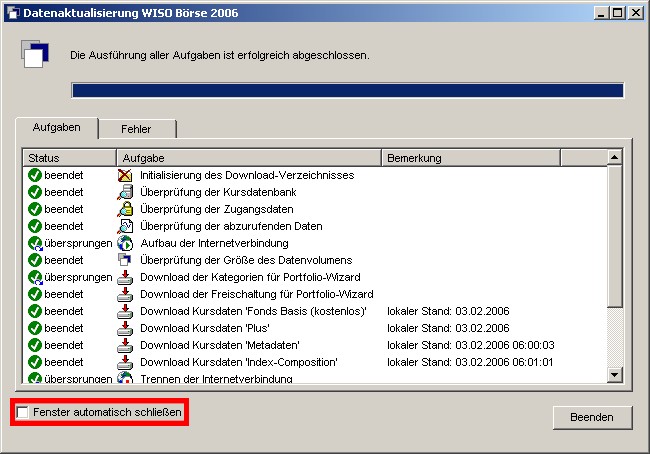650x454 pixels.
Task: Select "Download Kursdaten 'Index-Composition'" task text
Action: (239, 362)
